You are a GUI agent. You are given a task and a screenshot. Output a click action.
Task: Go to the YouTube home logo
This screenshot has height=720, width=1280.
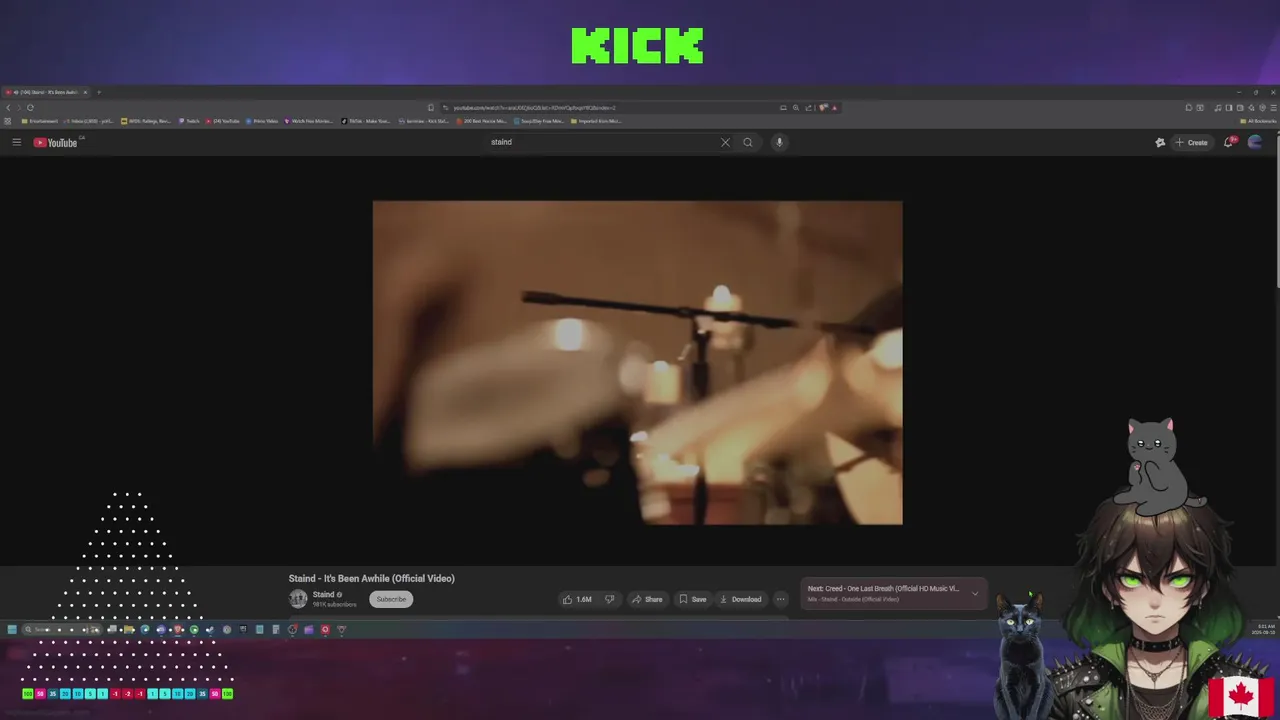(55, 142)
